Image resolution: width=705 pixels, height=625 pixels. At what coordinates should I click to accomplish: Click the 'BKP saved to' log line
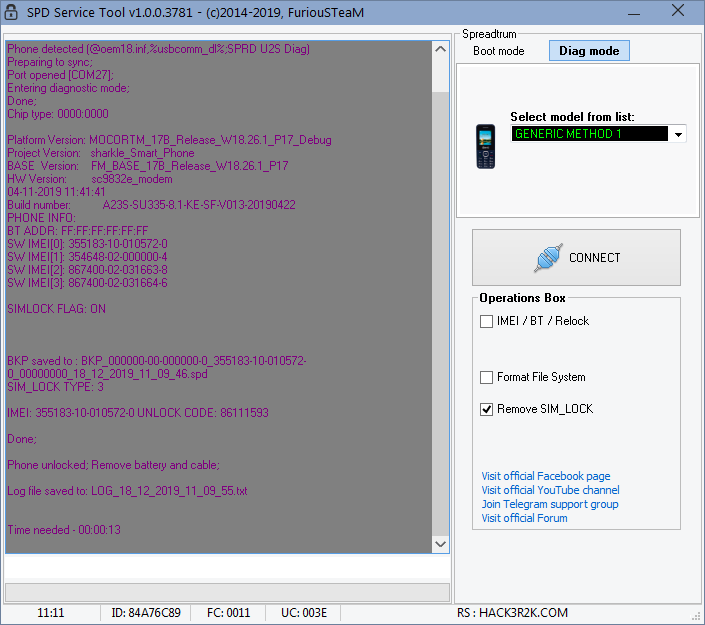point(156,367)
